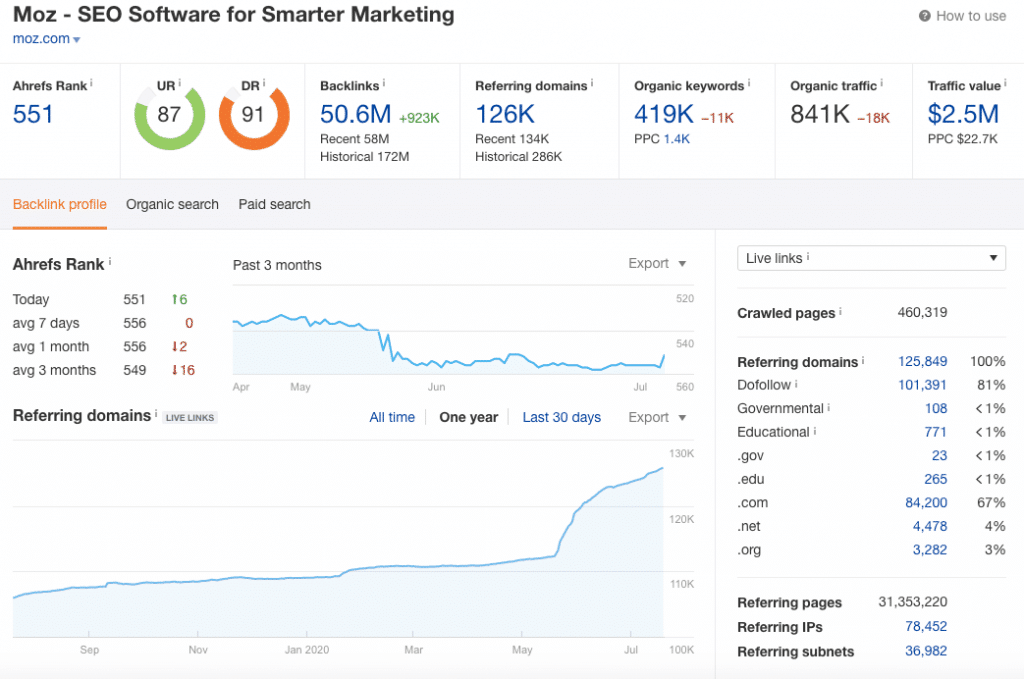Select the All time range

pos(392,417)
